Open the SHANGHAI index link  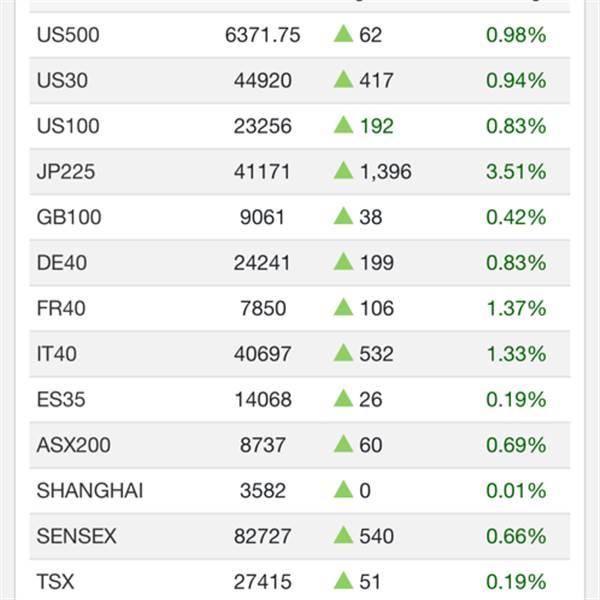coord(90,491)
